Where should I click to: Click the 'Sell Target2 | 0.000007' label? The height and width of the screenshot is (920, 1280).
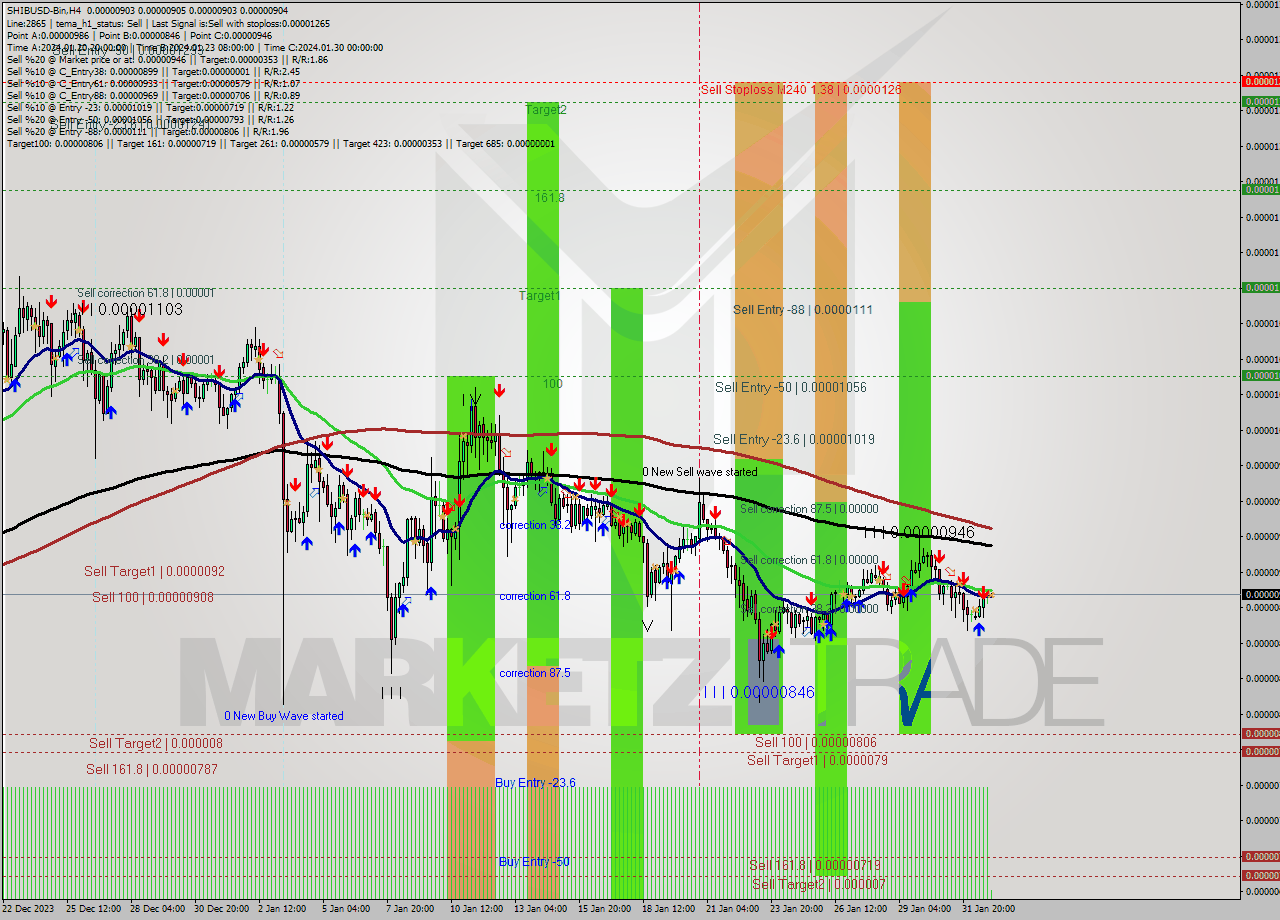[x=819, y=884]
